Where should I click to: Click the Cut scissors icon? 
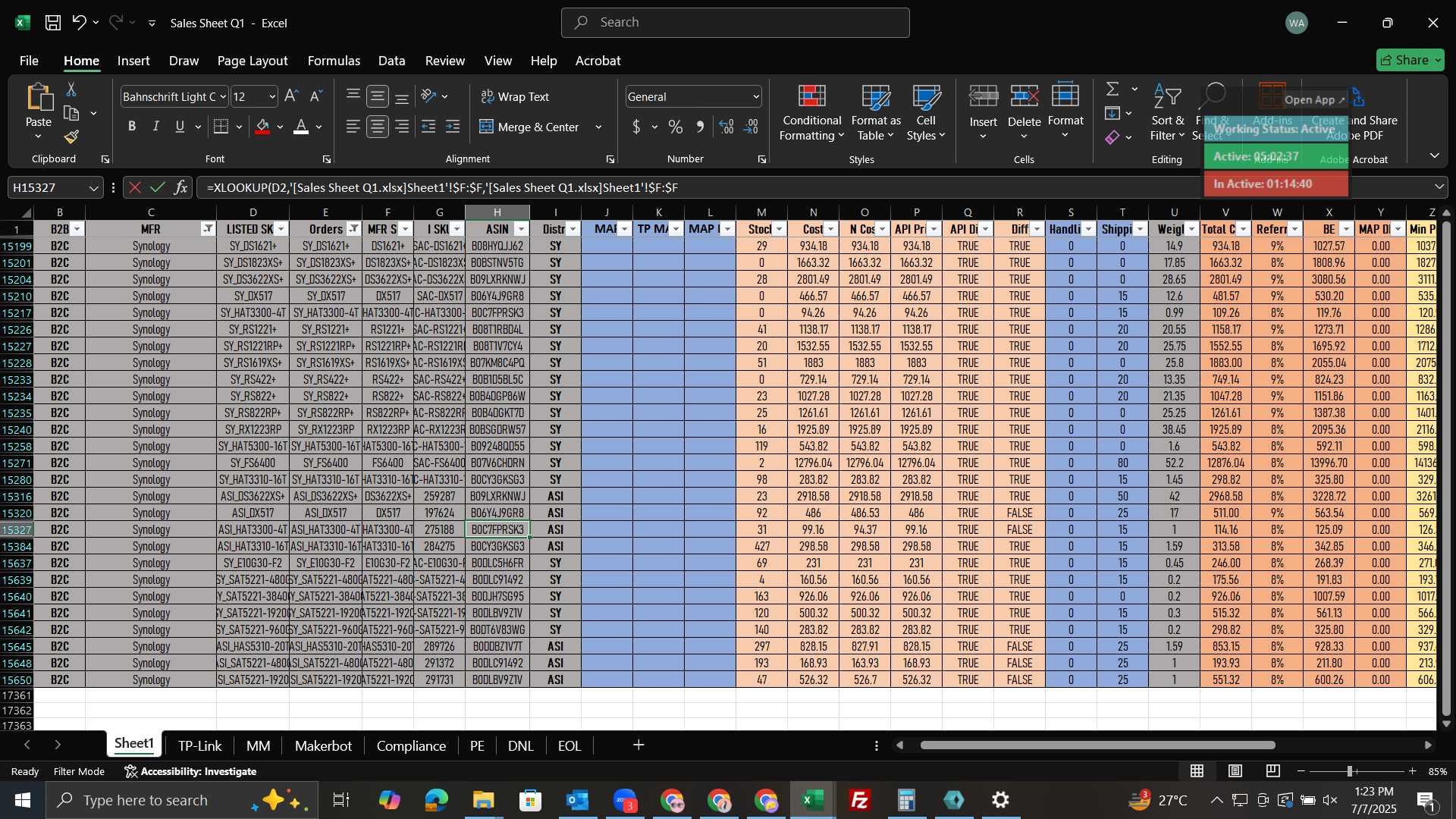(x=71, y=89)
